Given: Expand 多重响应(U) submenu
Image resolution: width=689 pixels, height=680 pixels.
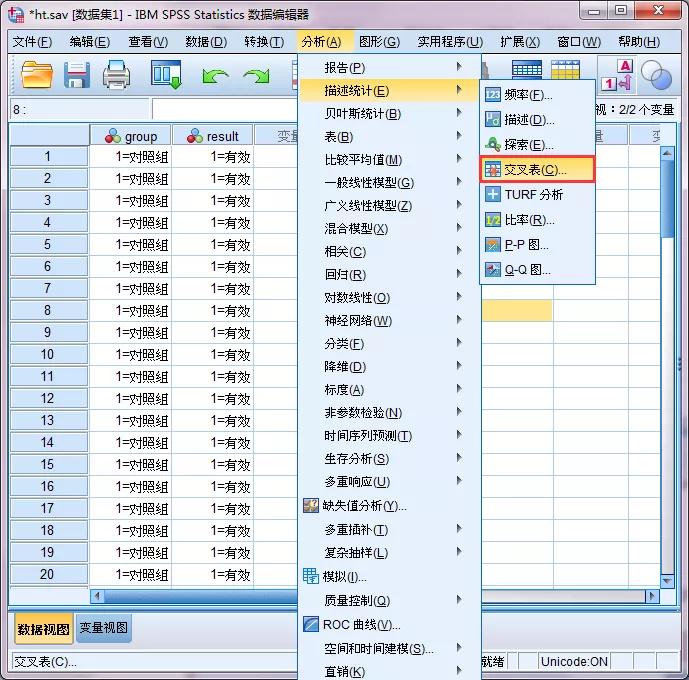Looking at the screenshot, I should (x=389, y=482).
